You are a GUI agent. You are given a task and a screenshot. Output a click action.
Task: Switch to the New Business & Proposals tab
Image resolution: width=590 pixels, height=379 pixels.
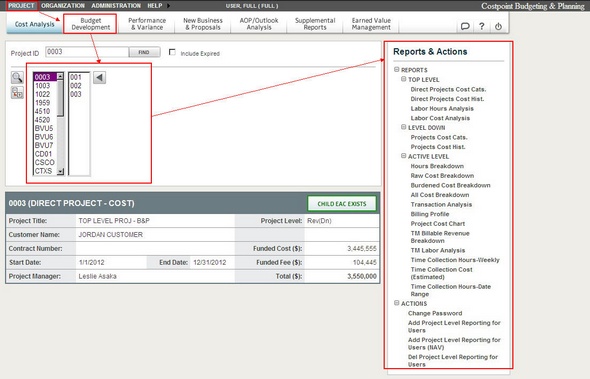click(x=203, y=24)
